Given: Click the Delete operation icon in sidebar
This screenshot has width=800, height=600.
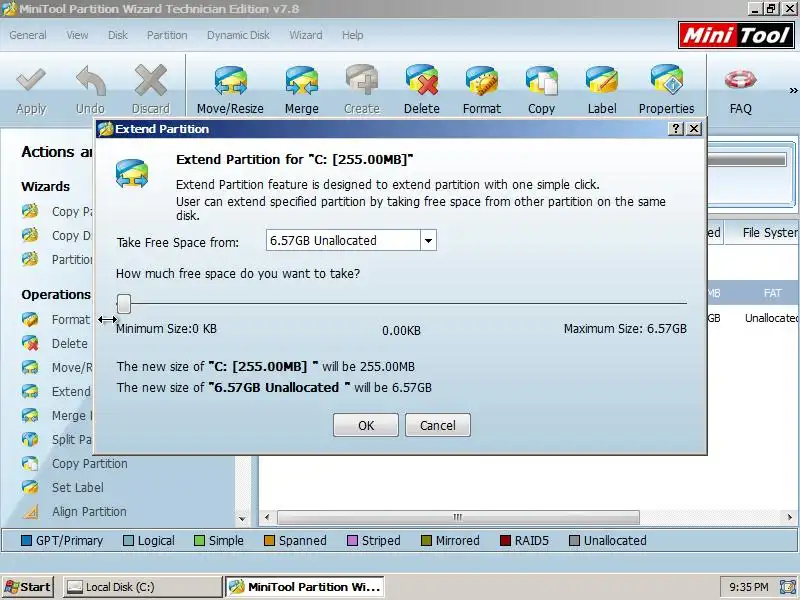Looking at the screenshot, I should [30, 343].
